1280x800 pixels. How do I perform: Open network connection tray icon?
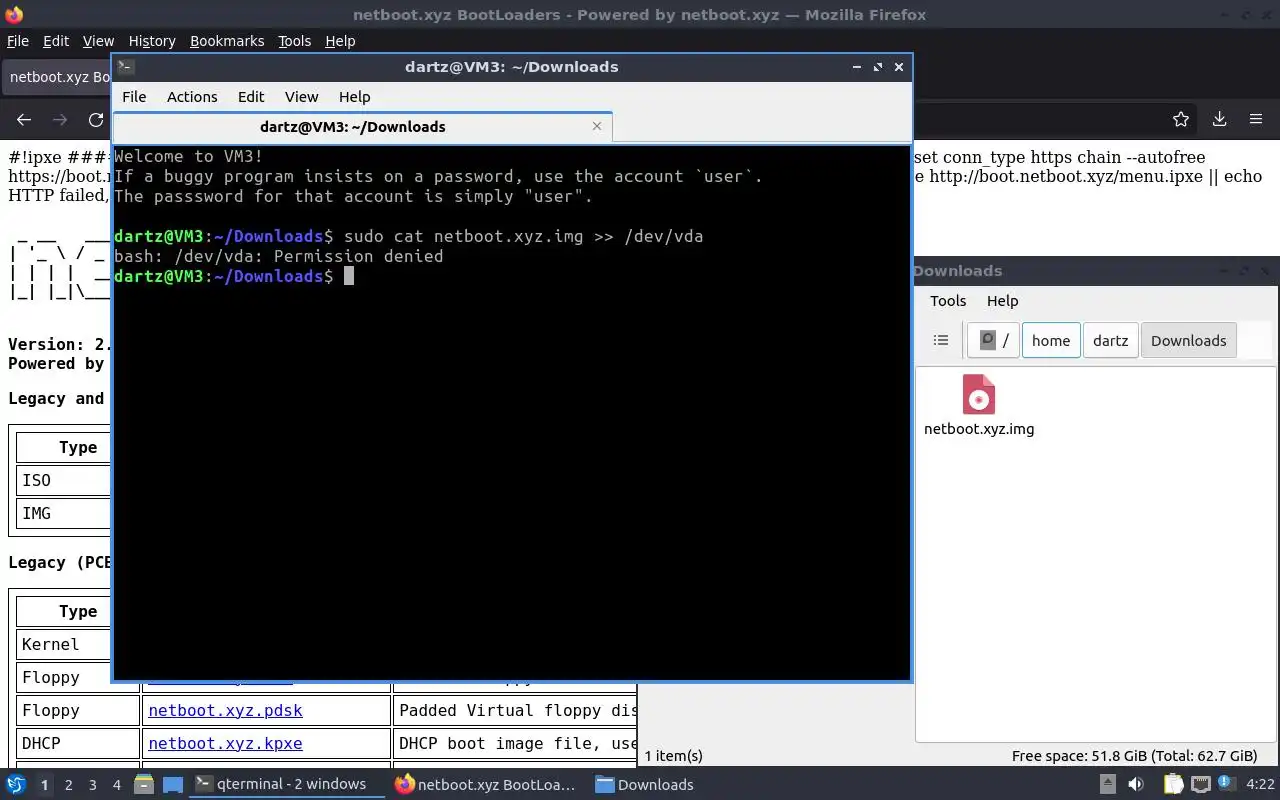pyautogui.click(x=1200, y=784)
